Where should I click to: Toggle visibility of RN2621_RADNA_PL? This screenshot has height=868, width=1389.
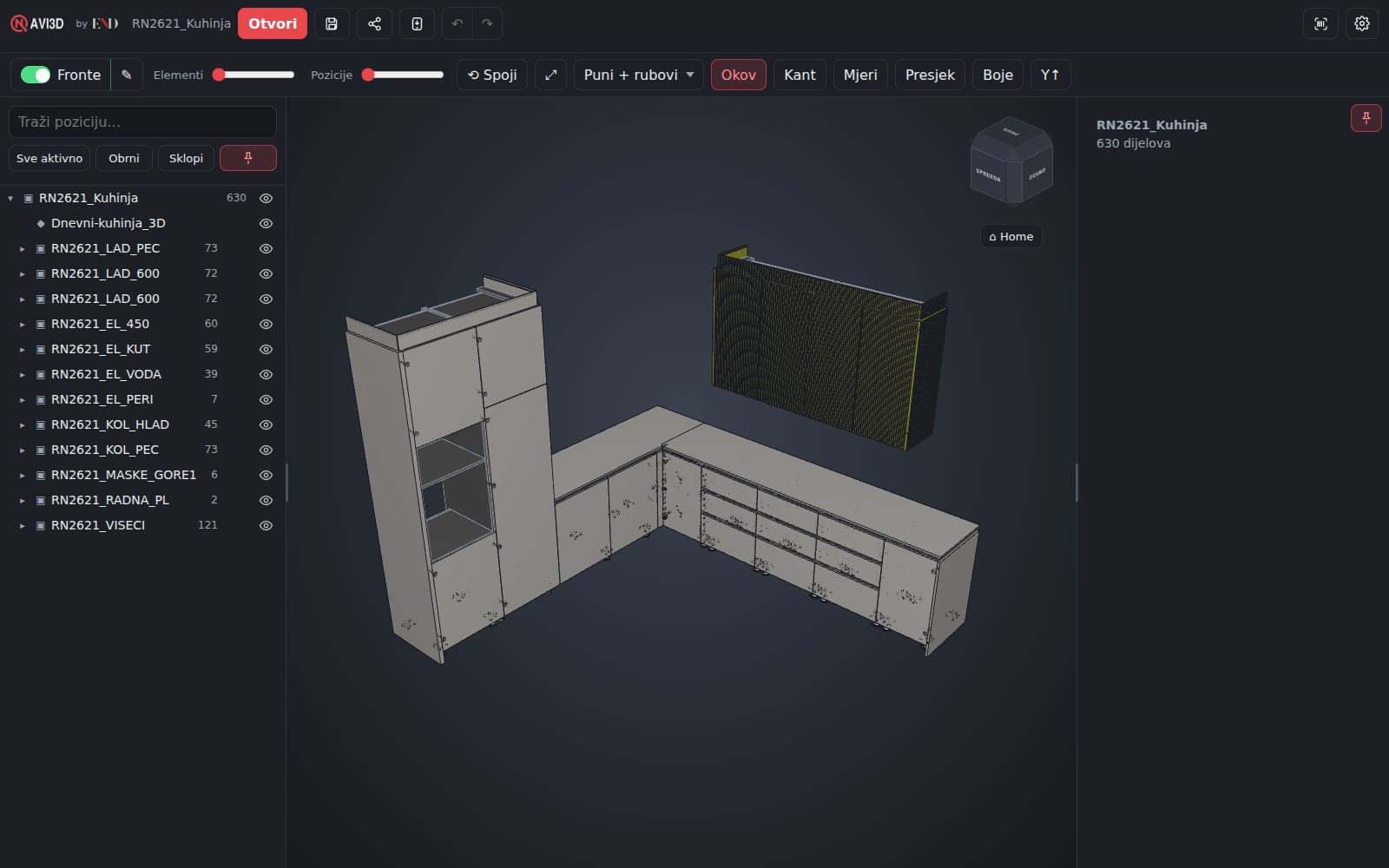pyautogui.click(x=267, y=500)
